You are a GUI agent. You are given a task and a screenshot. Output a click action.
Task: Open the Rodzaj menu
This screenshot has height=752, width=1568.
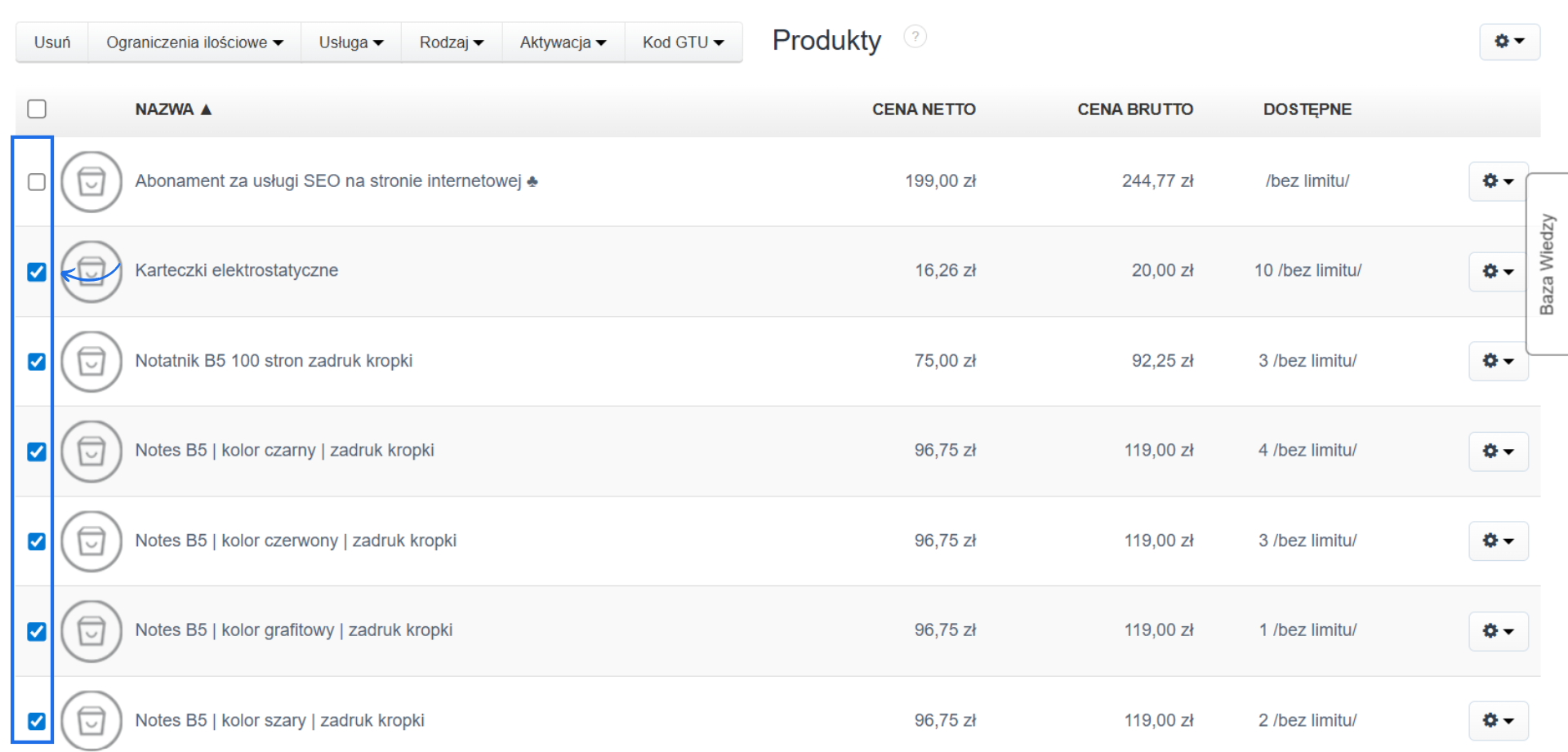[452, 42]
